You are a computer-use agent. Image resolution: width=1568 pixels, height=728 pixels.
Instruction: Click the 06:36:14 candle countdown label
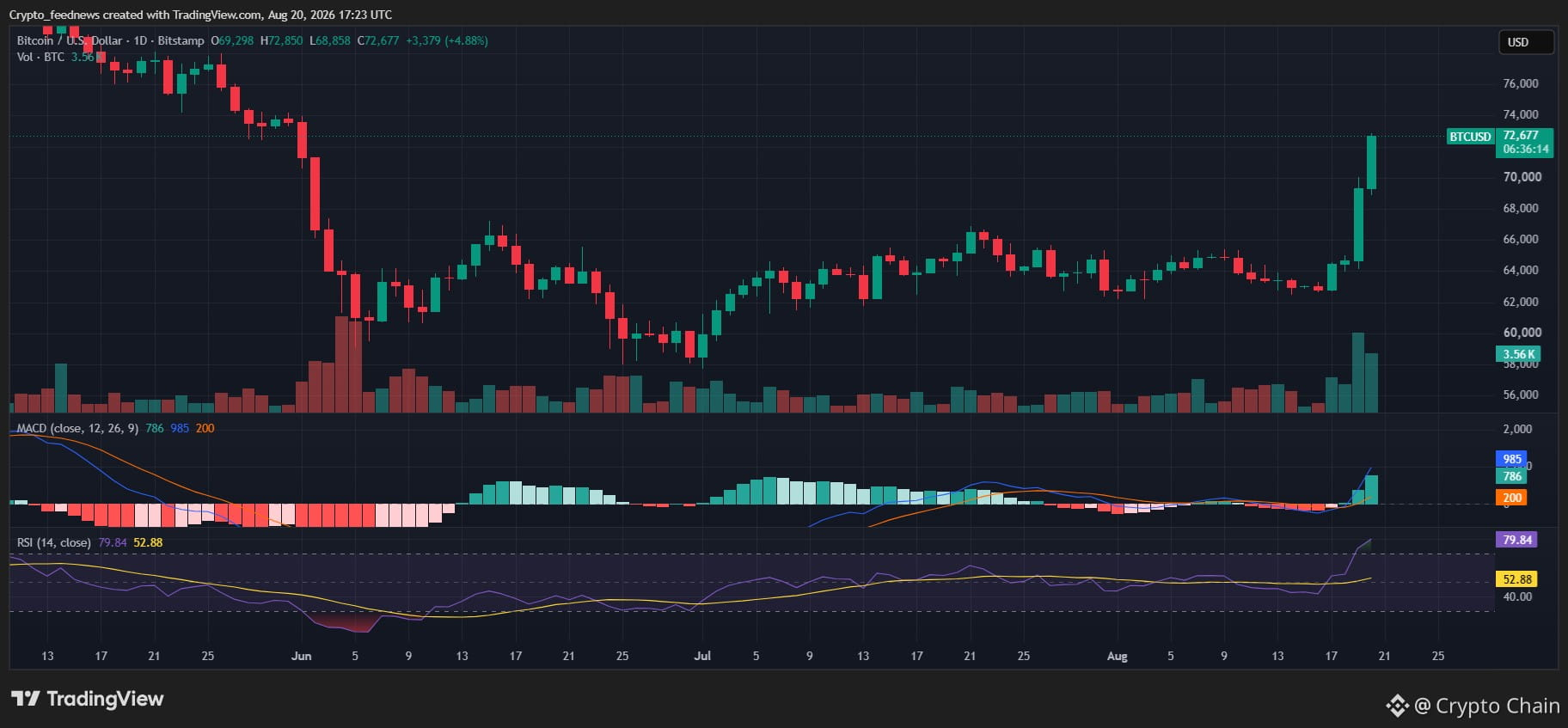[1526, 149]
